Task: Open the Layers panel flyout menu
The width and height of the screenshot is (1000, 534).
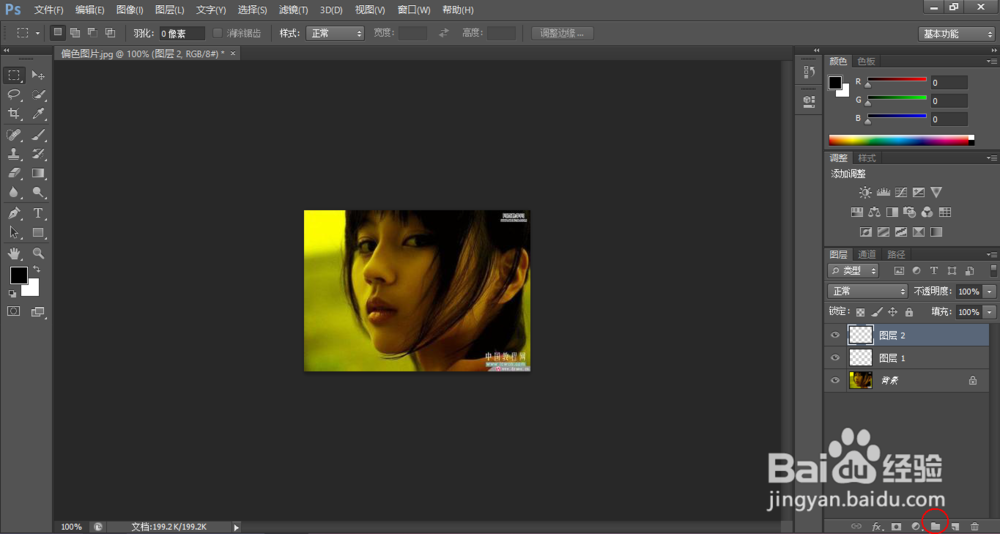Action: click(992, 254)
